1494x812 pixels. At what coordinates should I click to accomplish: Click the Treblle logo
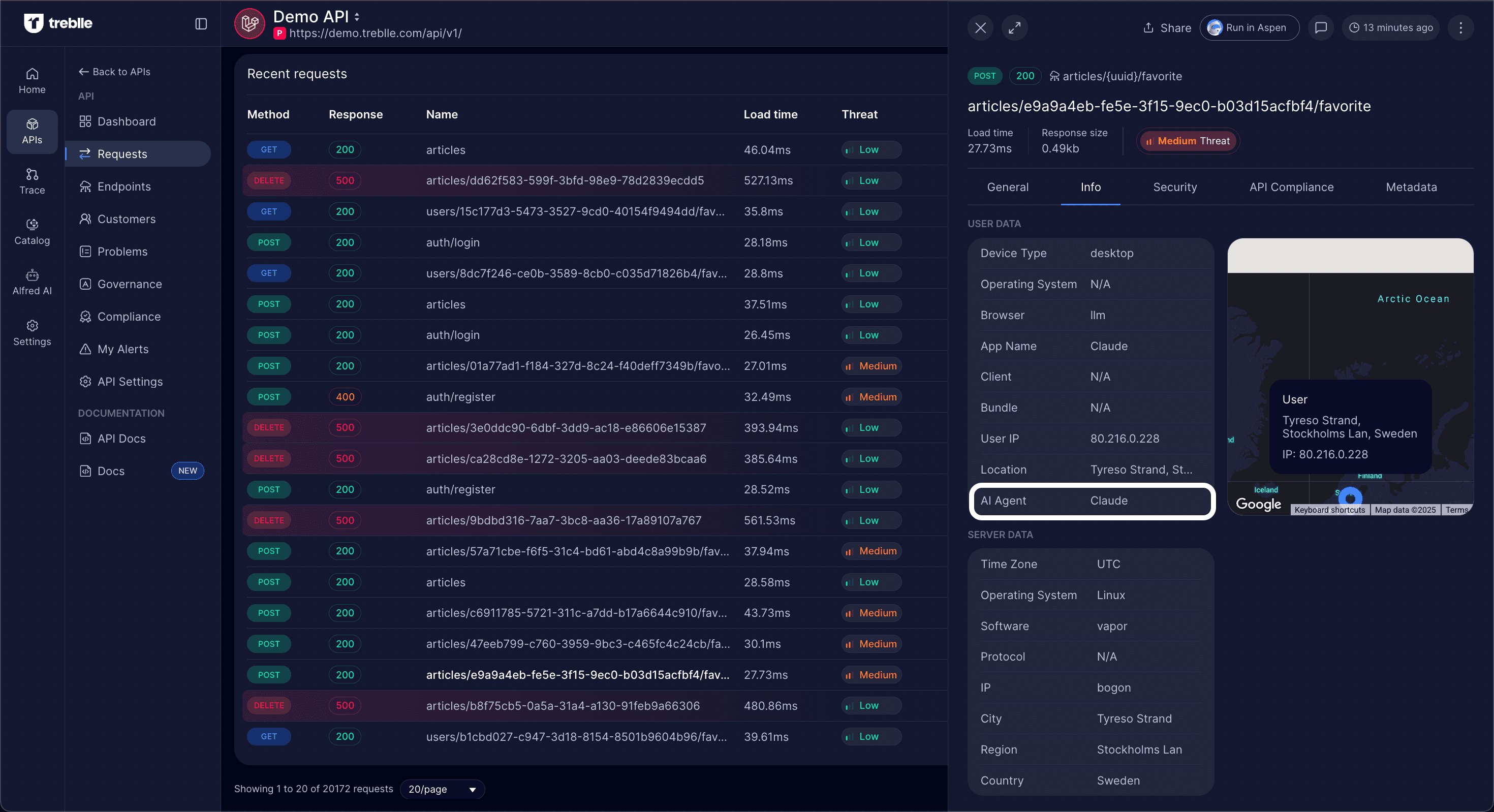pos(57,23)
